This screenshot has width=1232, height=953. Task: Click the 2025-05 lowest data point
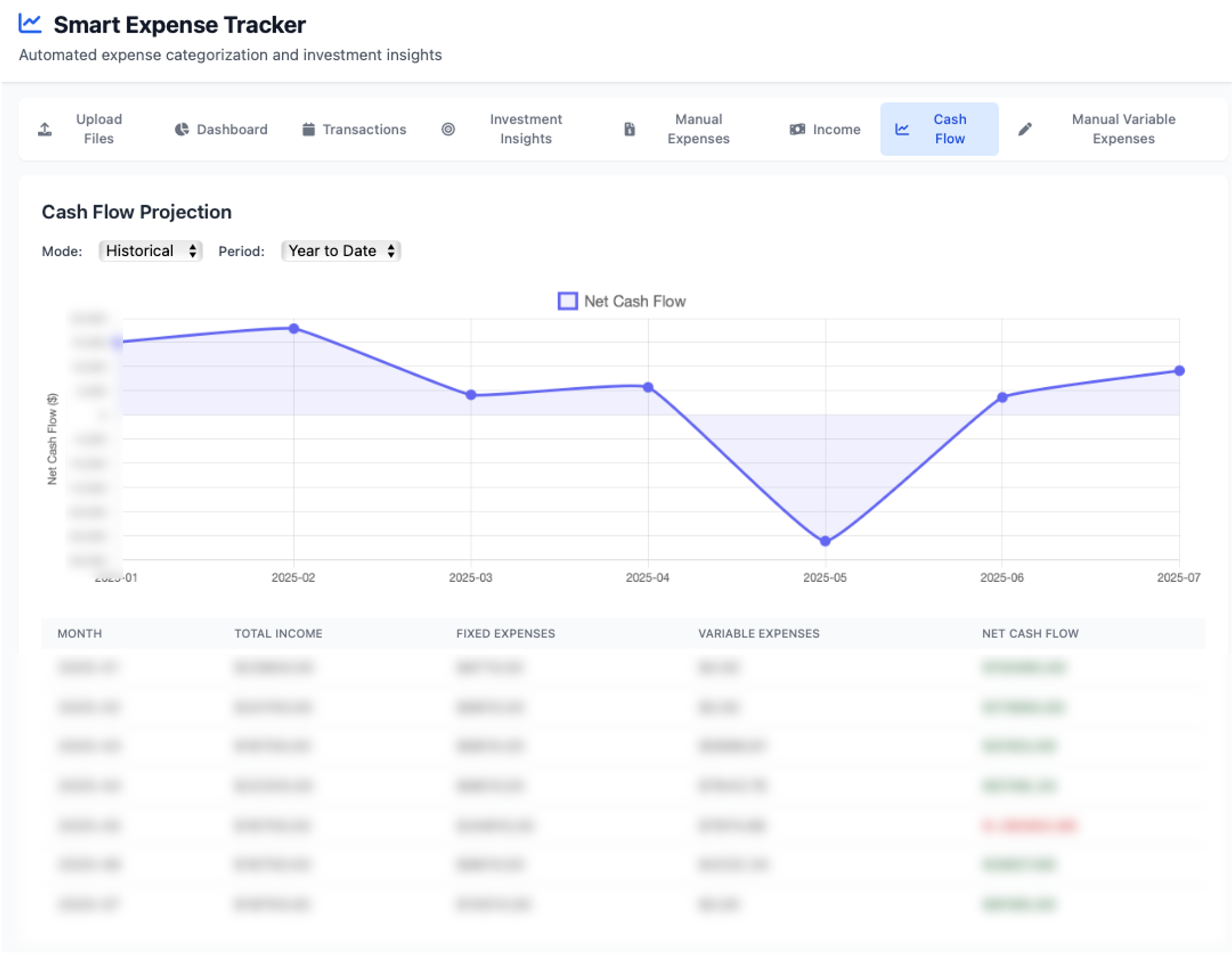point(825,541)
